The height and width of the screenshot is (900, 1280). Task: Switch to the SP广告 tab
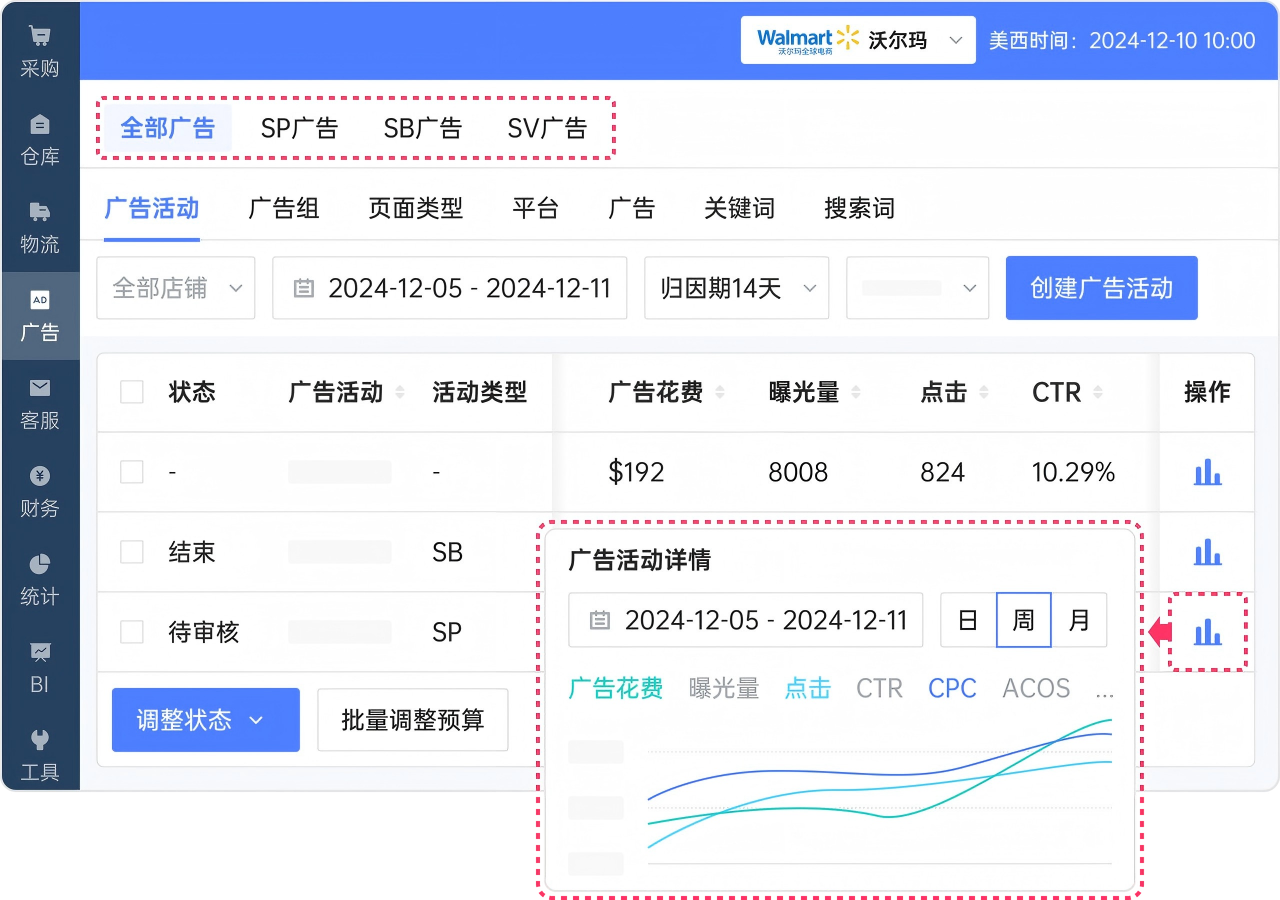point(299,128)
